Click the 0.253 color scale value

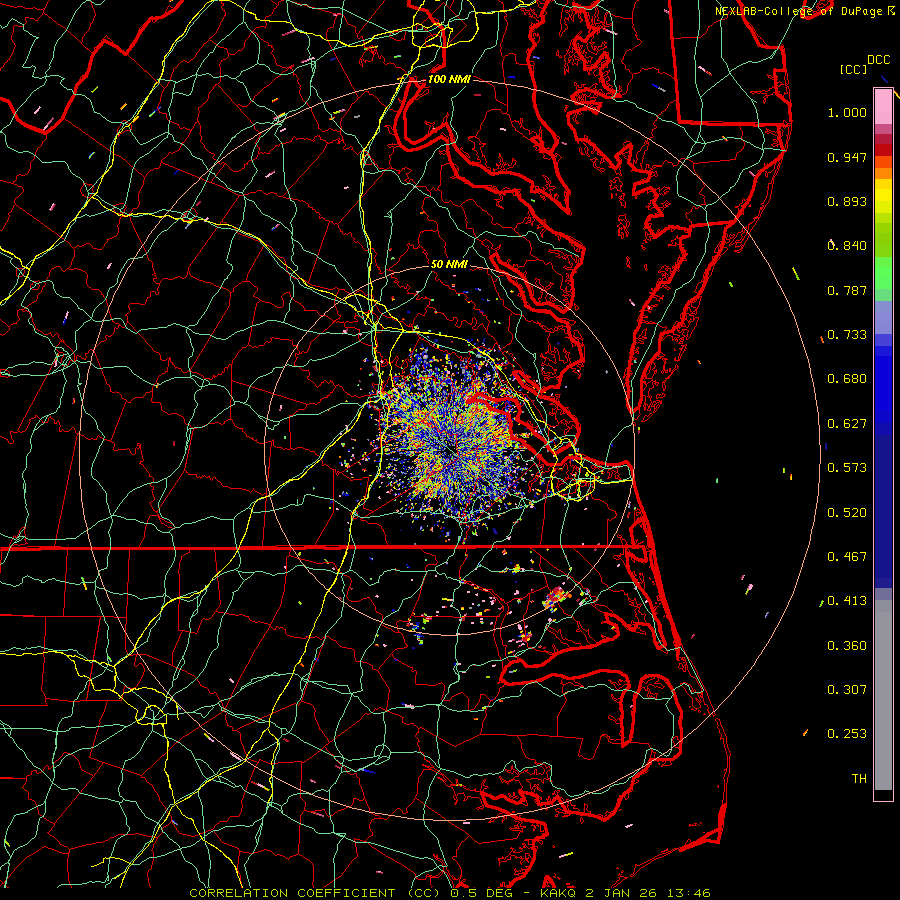847,734
